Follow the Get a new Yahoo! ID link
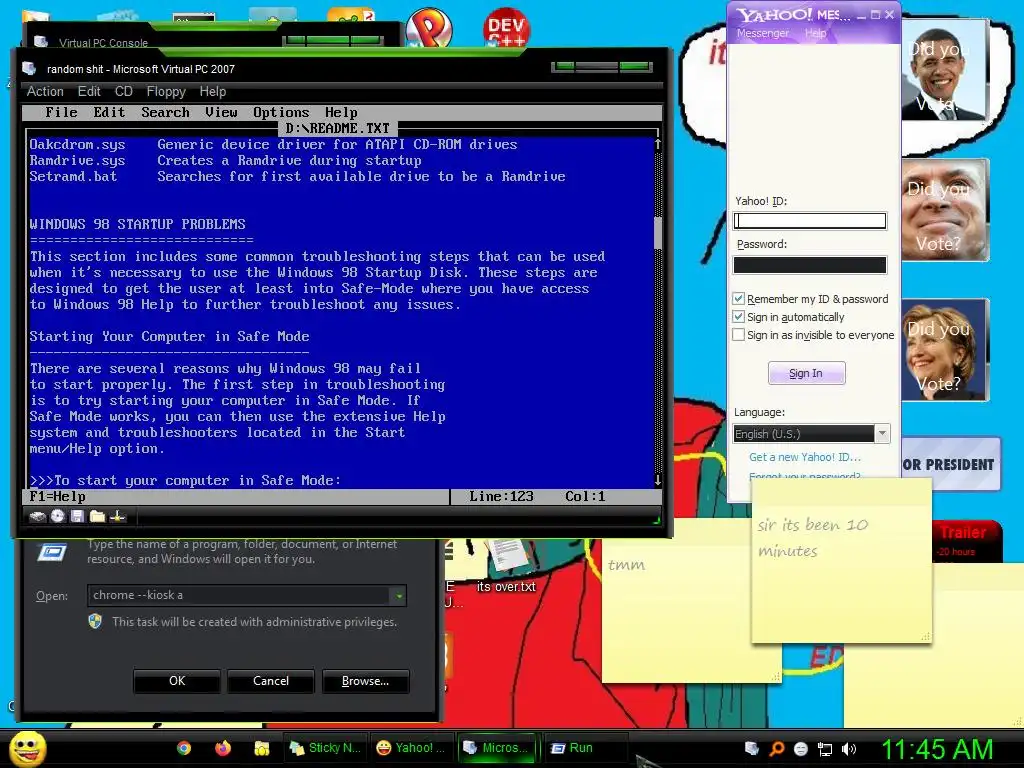The height and width of the screenshot is (768, 1024). coord(805,457)
